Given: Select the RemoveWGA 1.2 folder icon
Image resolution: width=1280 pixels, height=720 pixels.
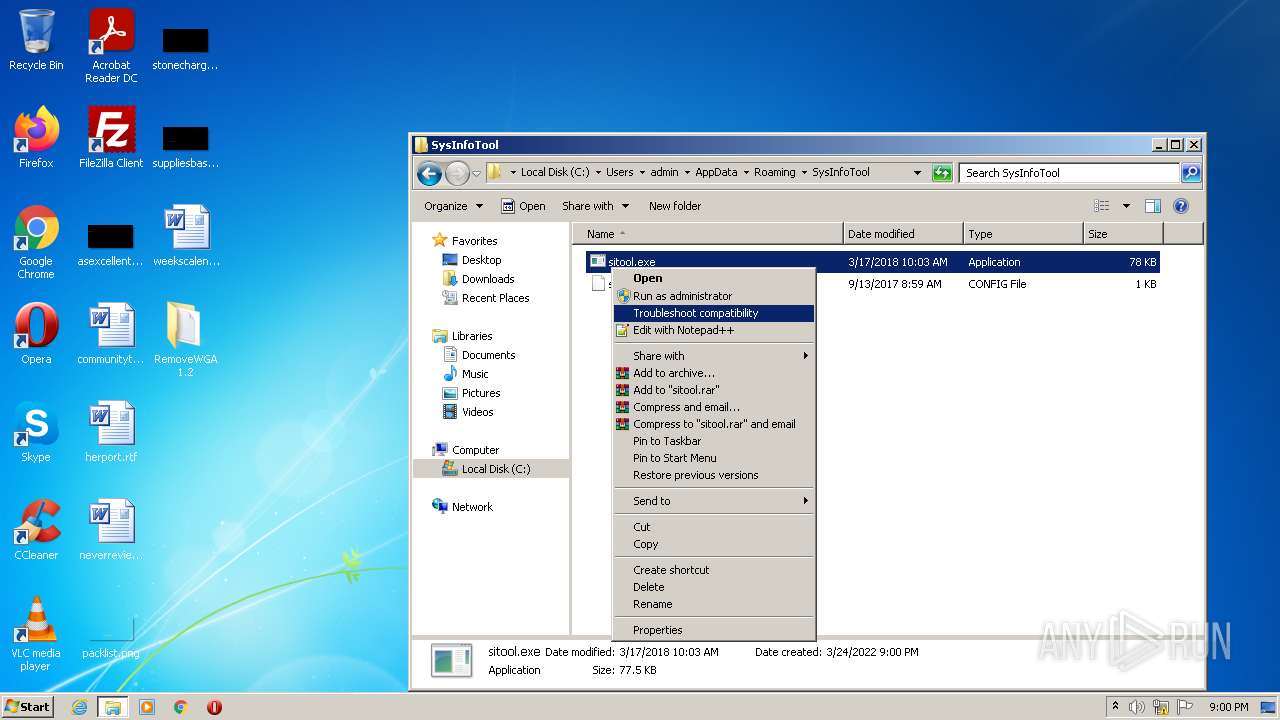Looking at the screenshot, I should (x=185, y=339).
